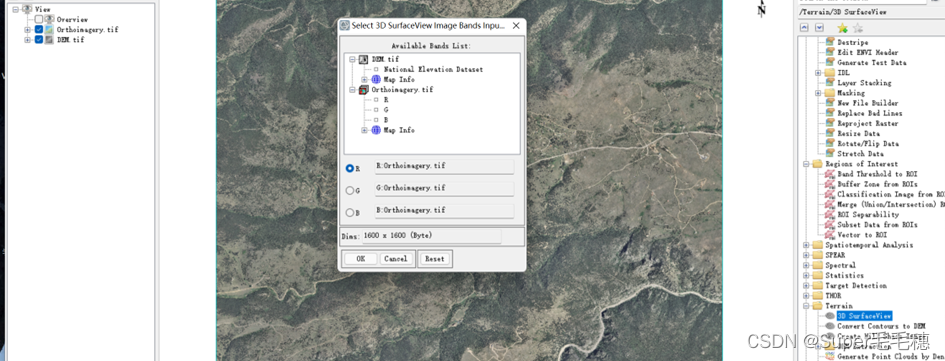The image size is (945, 361).
Task: Expand the Spatiotemporal Analysis folder
Action: (806, 245)
